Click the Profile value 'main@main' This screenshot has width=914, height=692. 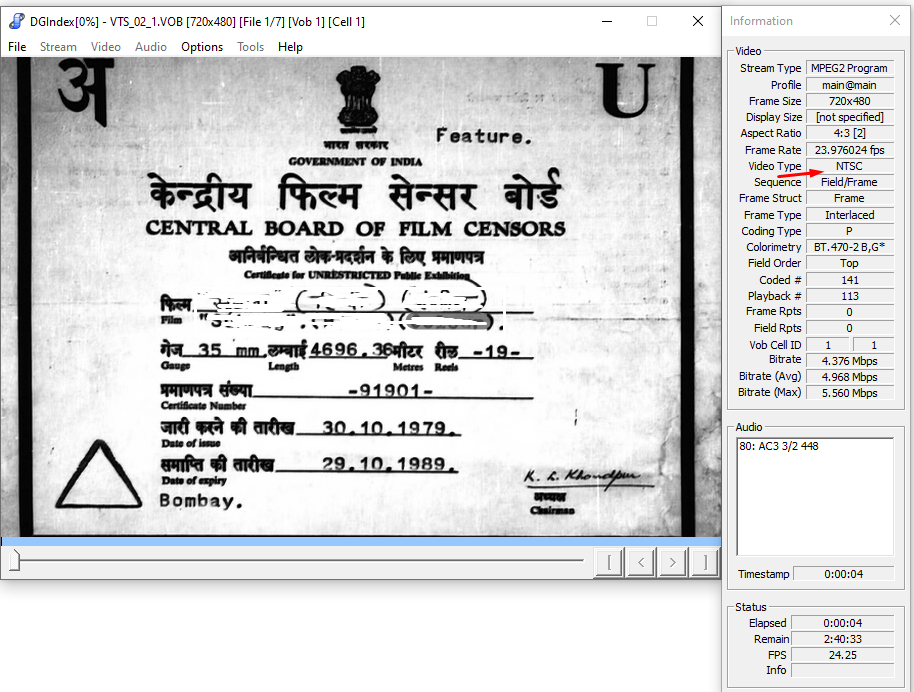tap(849, 85)
